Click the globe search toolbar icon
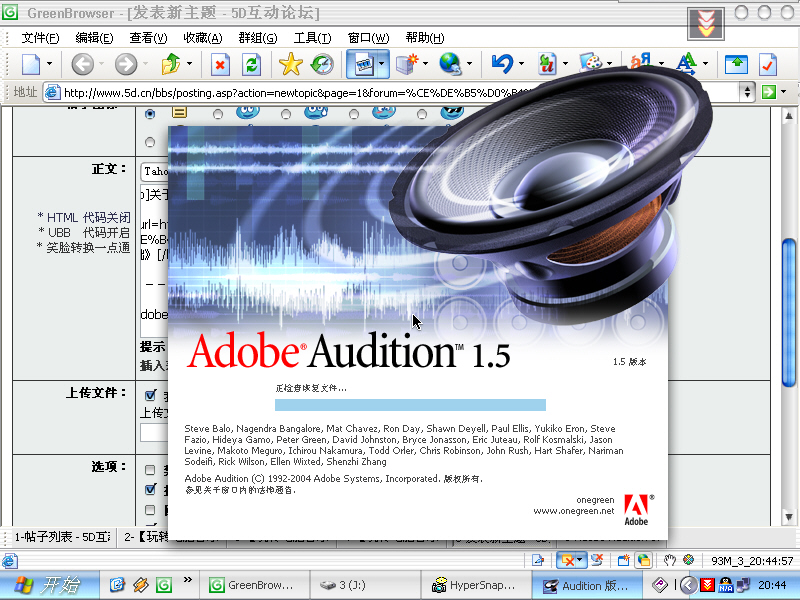Screen dimensions: 800x600 [451, 64]
